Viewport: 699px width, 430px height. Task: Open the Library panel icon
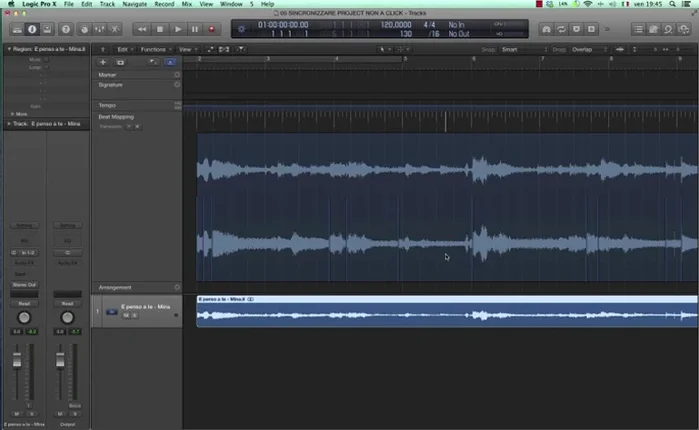[15, 29]
